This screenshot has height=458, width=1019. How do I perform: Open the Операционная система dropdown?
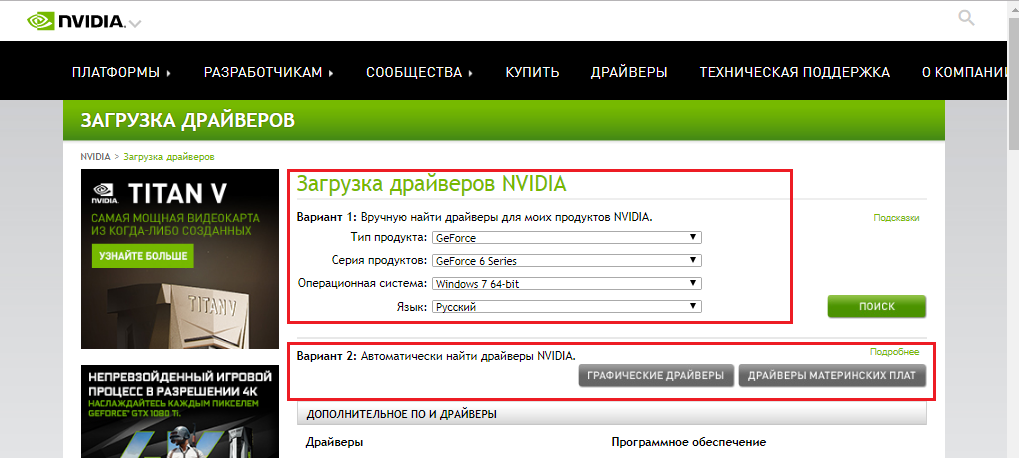coord(567,283)
